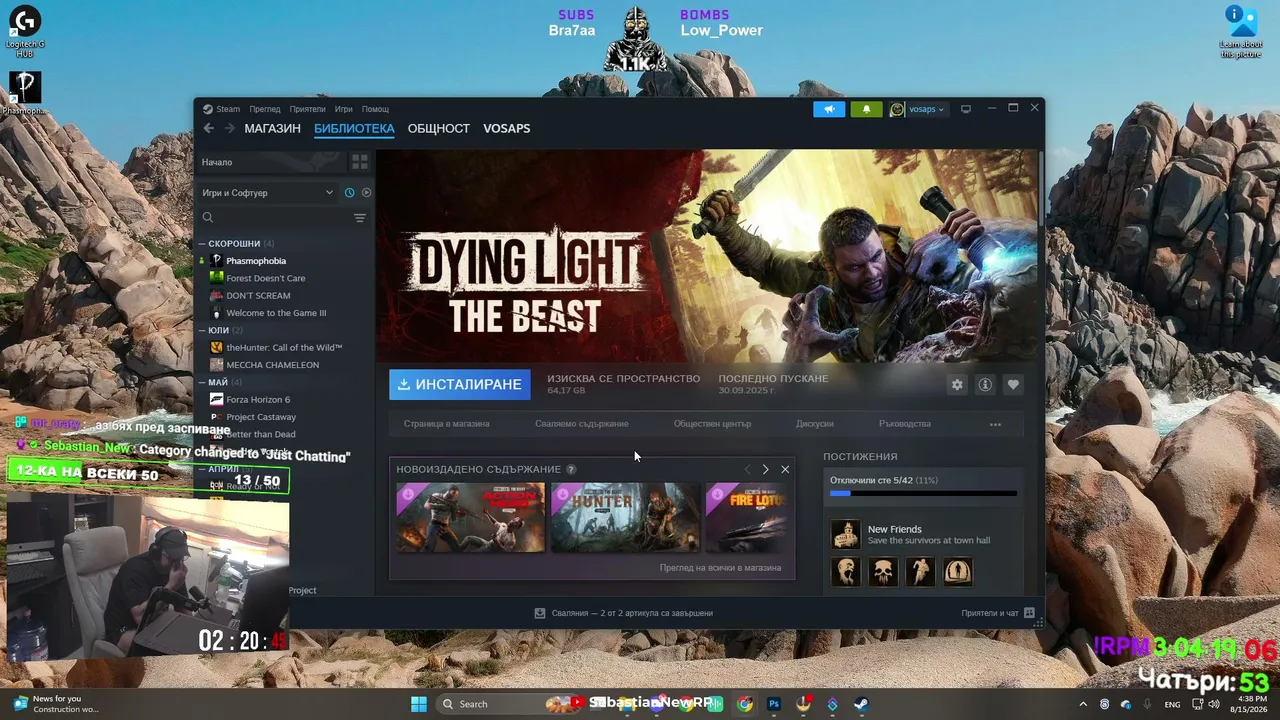Toggle the library grid view icon
This screenshot has height=720, width=1280.
click(360, 162)
